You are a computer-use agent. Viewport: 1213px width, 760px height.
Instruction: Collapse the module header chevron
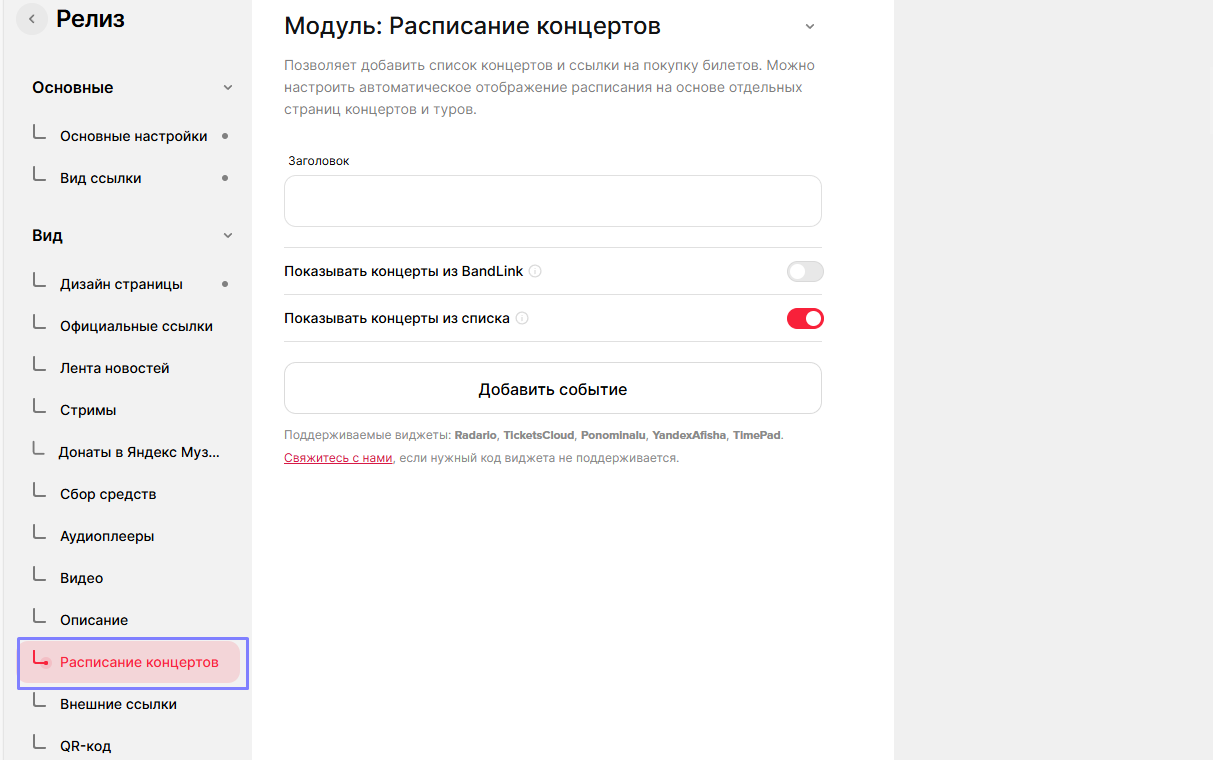[810, 27]
